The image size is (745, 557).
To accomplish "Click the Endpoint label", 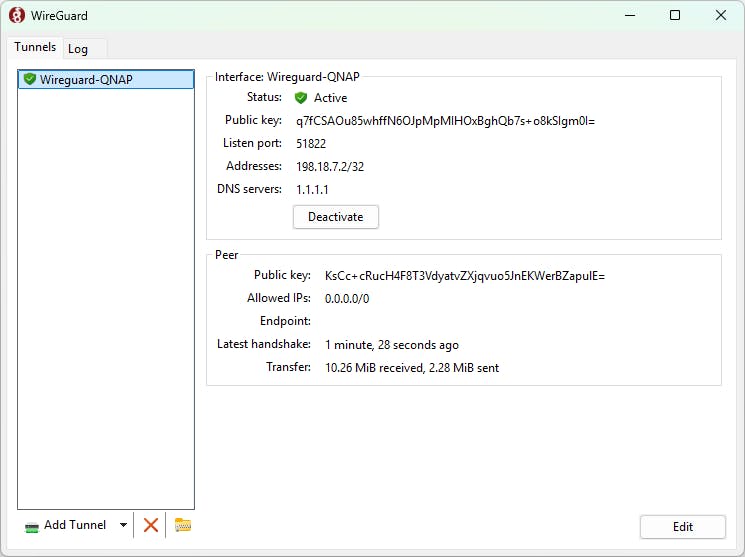I will (x=285, y=321).
